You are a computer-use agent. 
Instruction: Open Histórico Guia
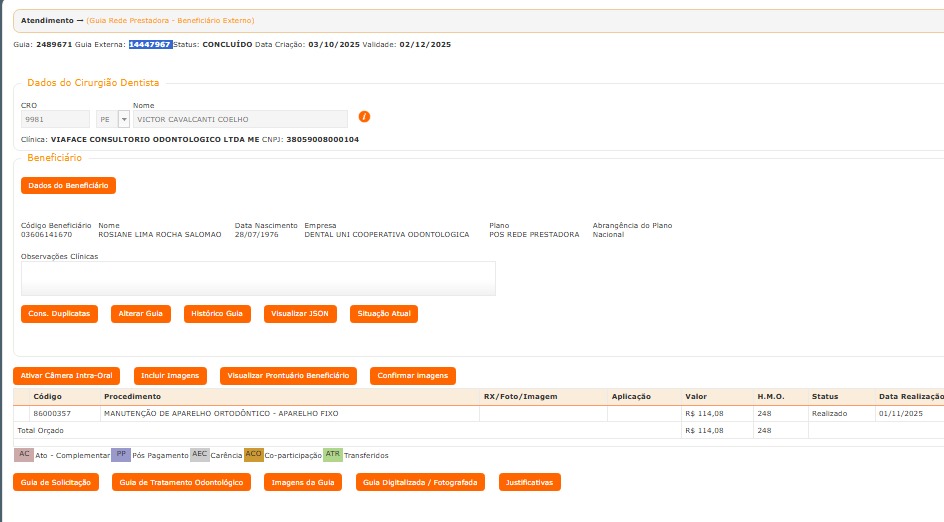point(216,314)
